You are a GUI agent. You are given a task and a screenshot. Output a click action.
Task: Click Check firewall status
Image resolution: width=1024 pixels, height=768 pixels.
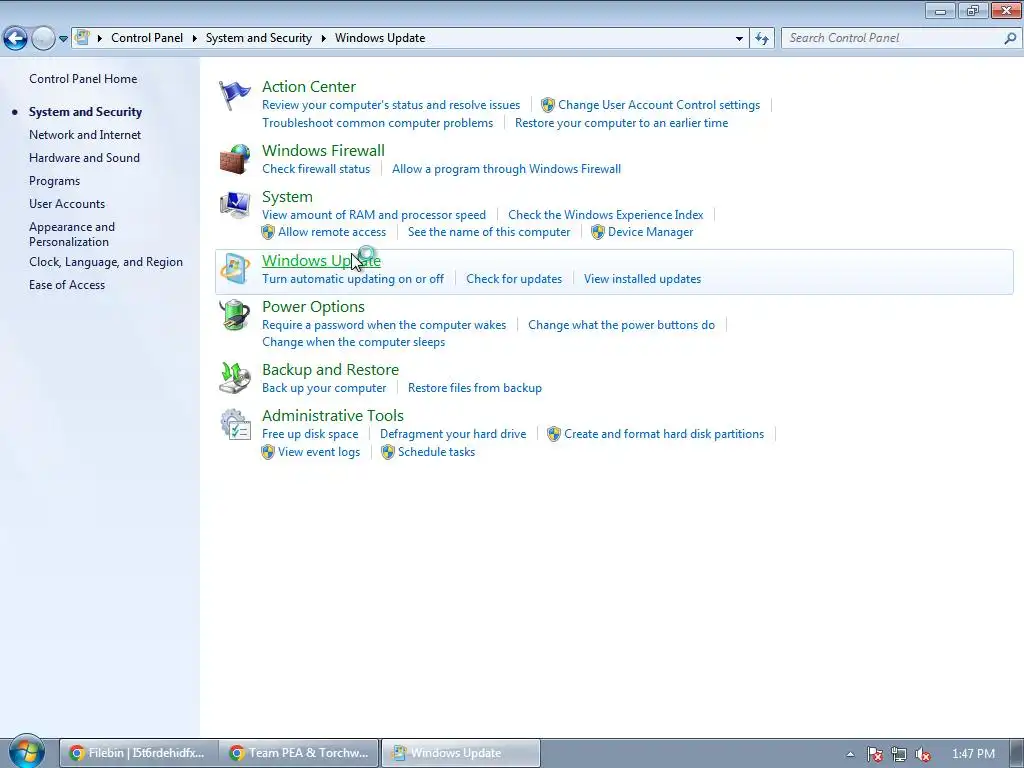pos(316,169)
